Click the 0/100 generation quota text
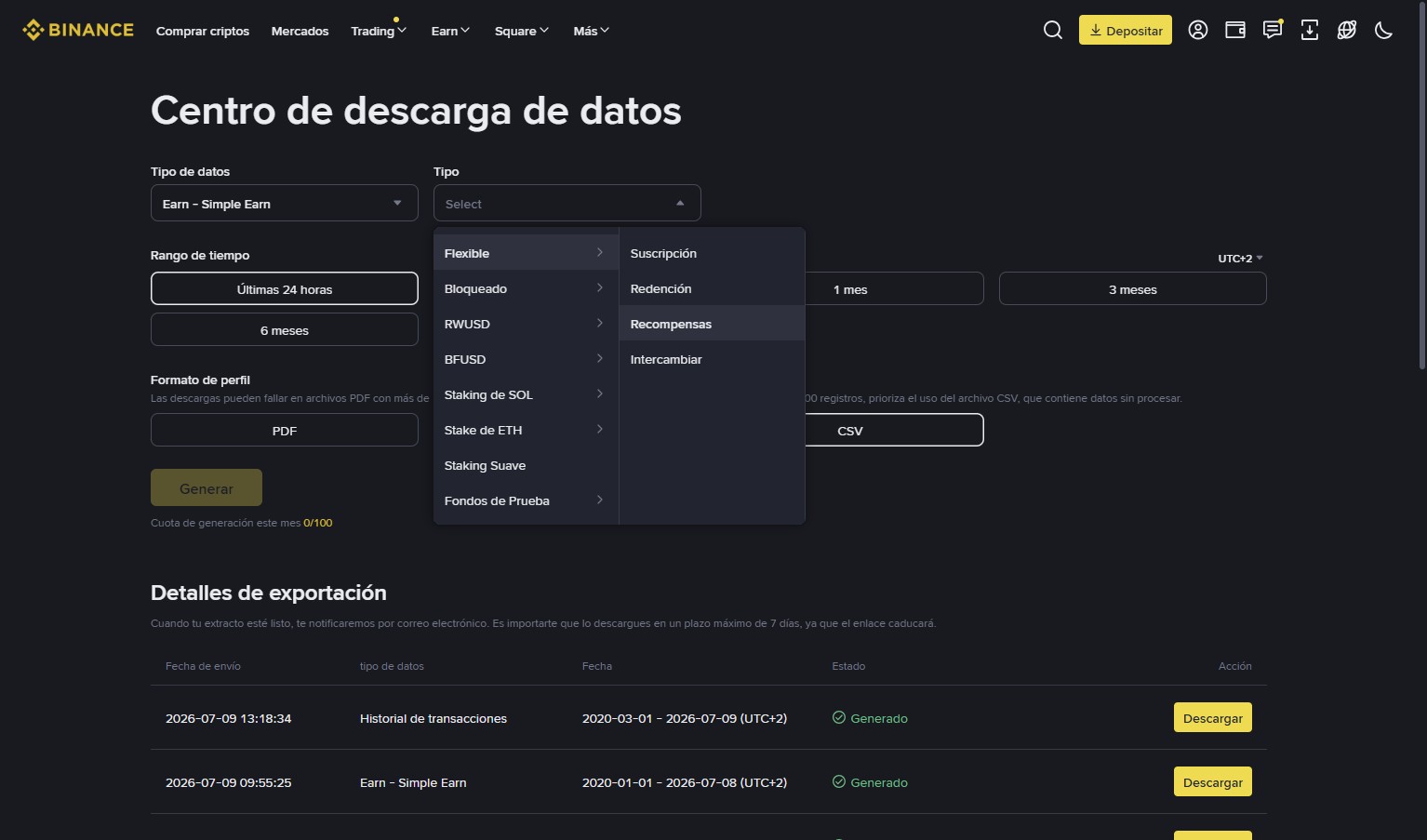The width and height of the screenshot is (1427, 840). [317, 523]
